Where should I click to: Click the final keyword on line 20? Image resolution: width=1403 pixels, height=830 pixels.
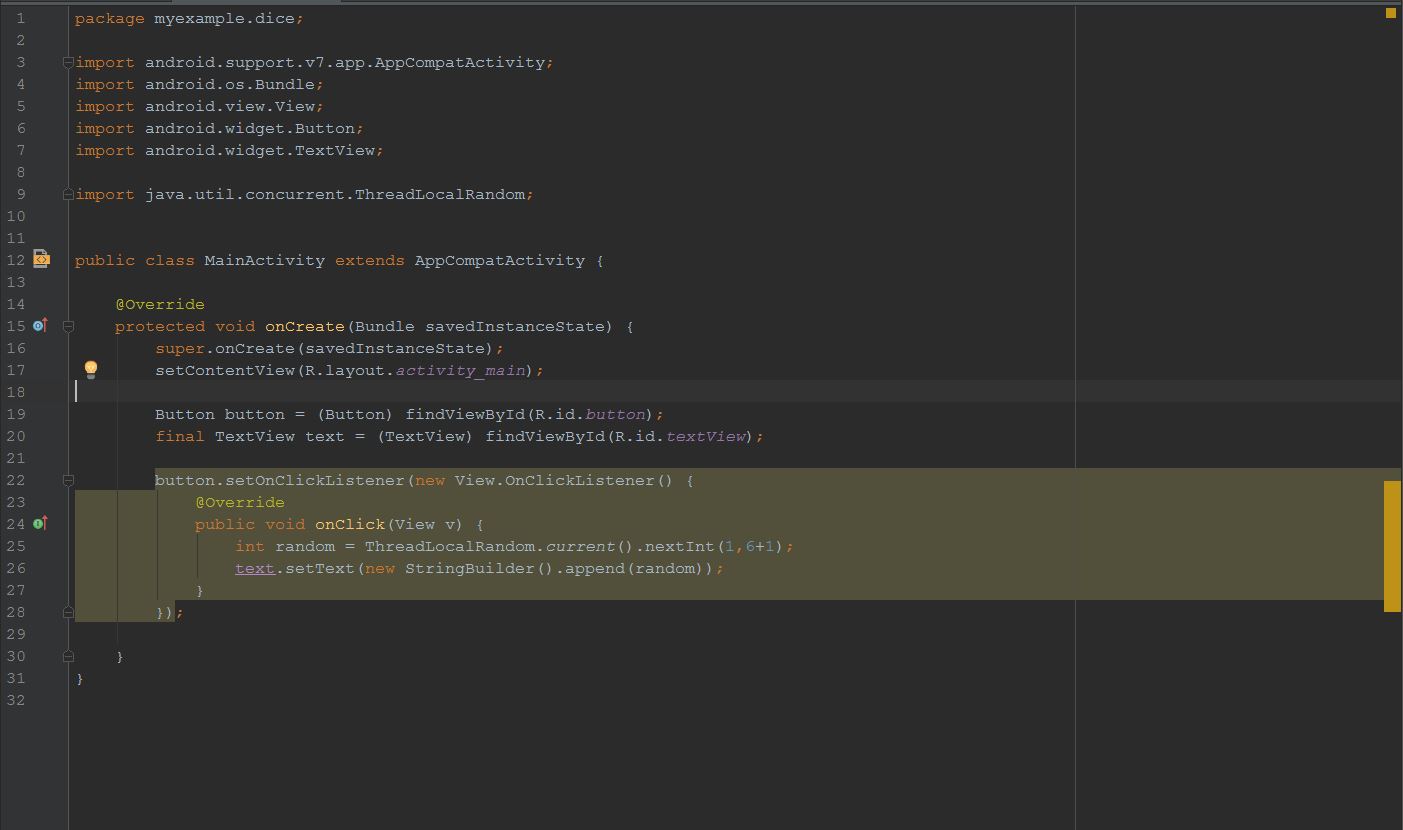[180, 436]
